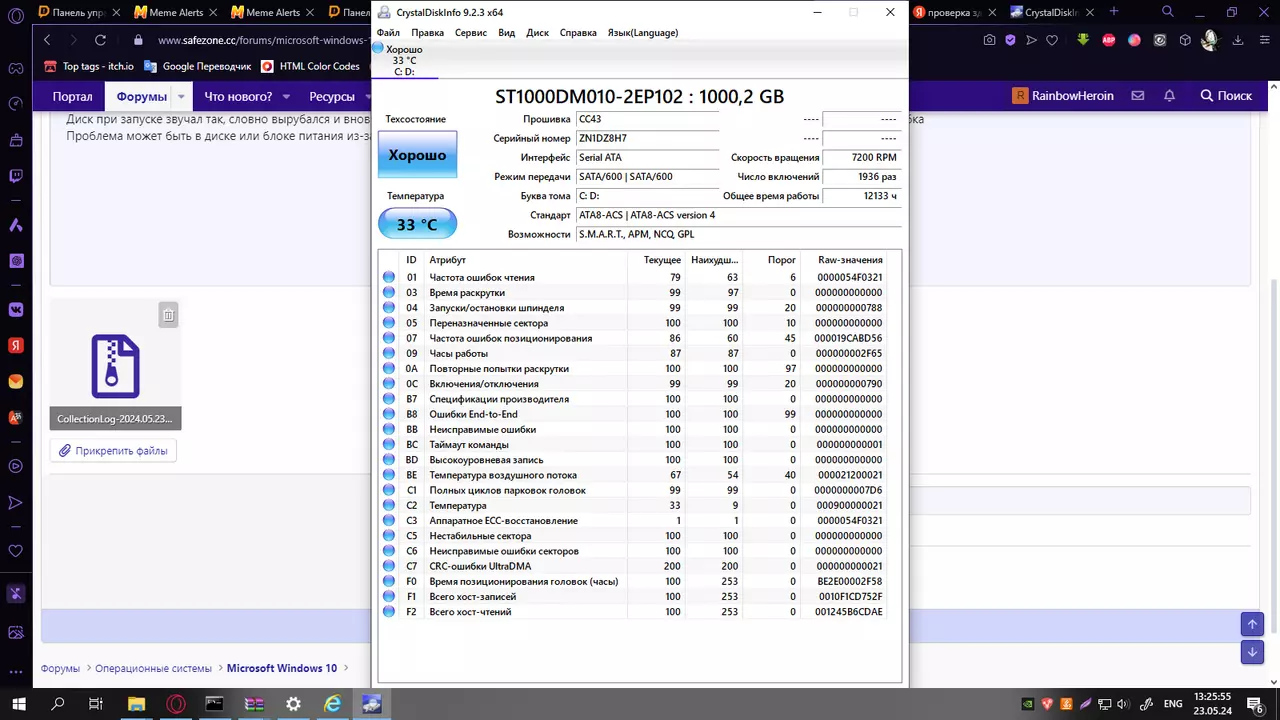Open the Top tags - itch.io bookmark
The image size is (1280, 720).
(x=89, y=67)
